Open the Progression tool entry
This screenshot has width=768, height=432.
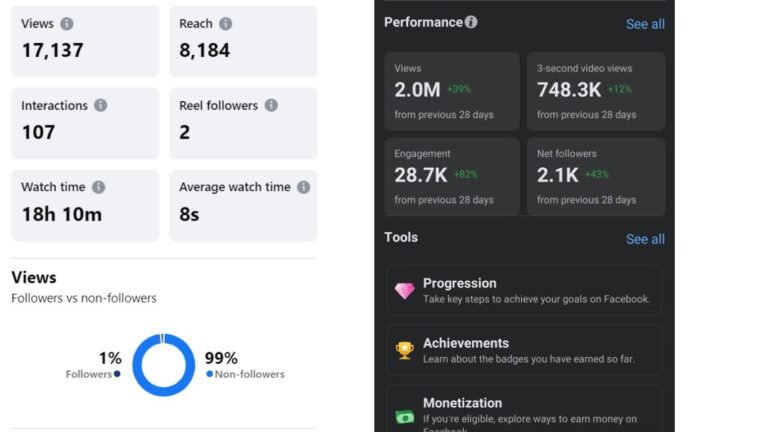(524, 291)
